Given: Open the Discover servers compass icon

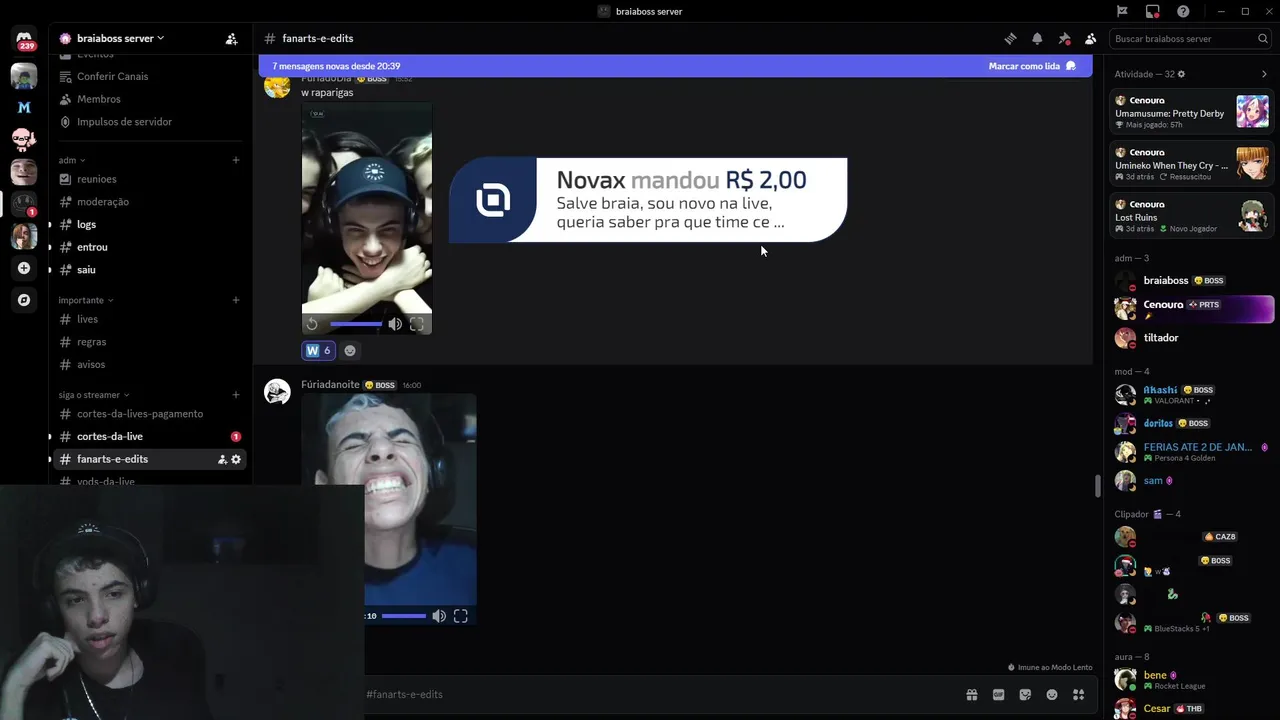Looking at the screenshot, I should click(24, 300).
